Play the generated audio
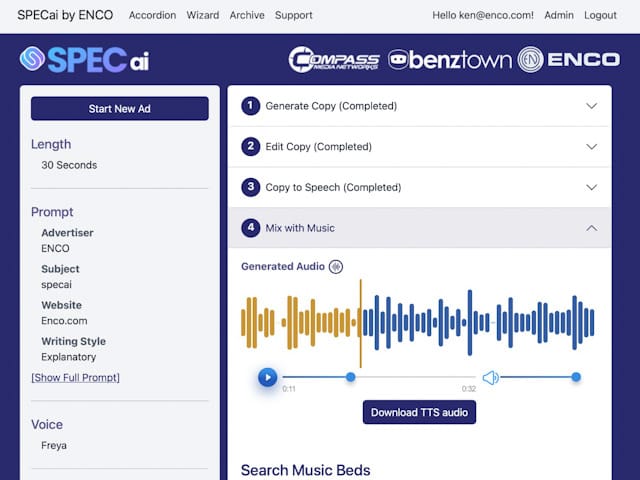The height and width of the screenshot is (480, 640). click(268, 377)
